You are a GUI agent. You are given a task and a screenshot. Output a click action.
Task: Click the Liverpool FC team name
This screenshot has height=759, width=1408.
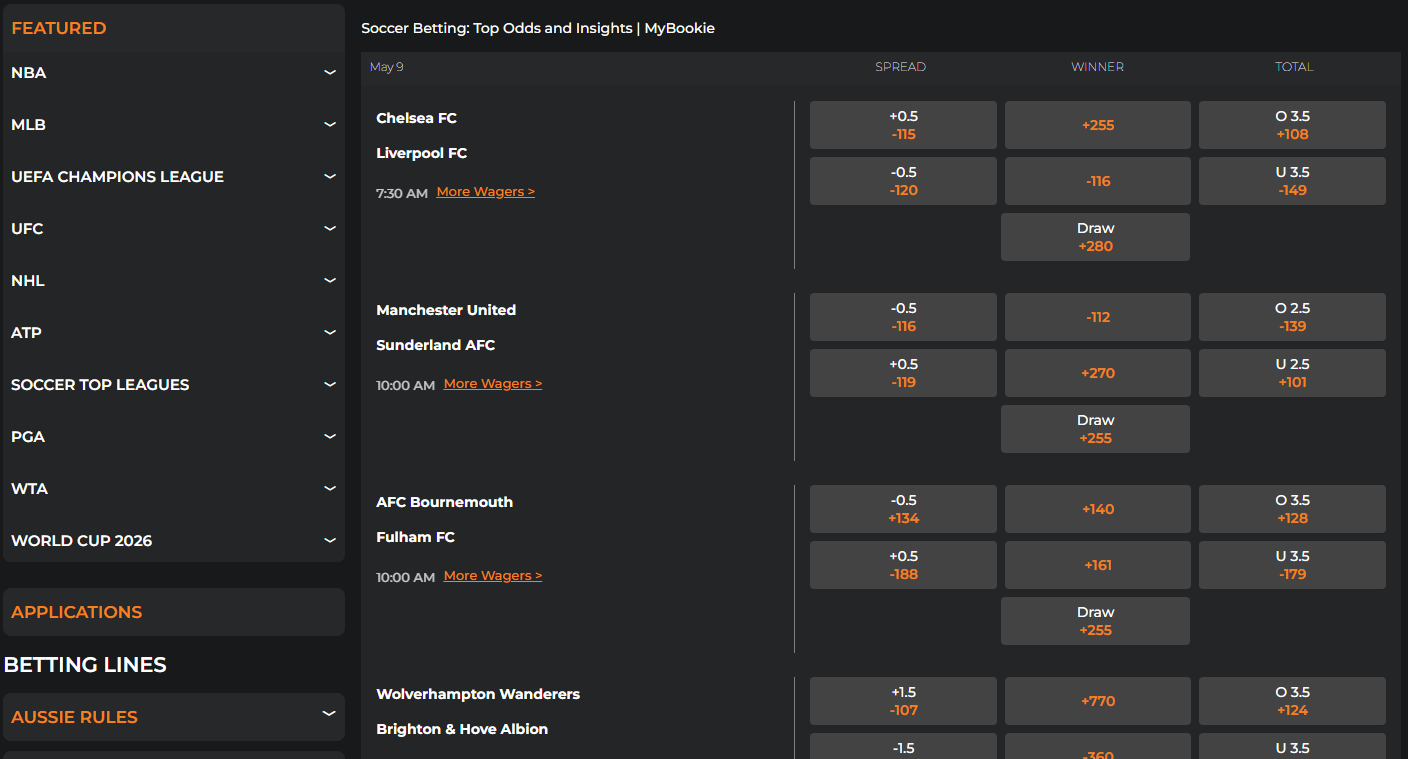coord(421,153)
